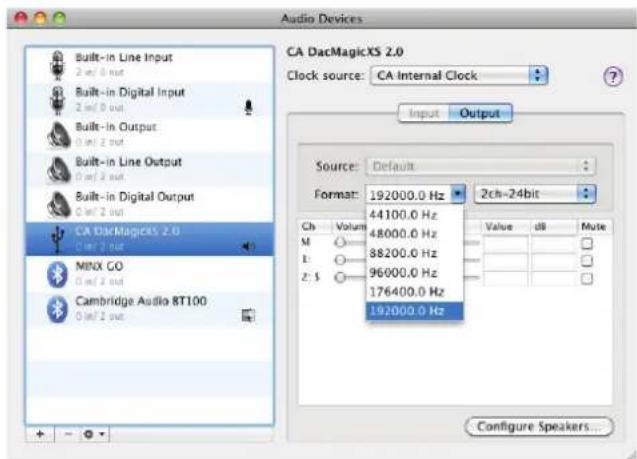This screenshot has height=459, width=637.
Task: Click the Built-in Digital Input microphone icon
Action: pos(58,100)
